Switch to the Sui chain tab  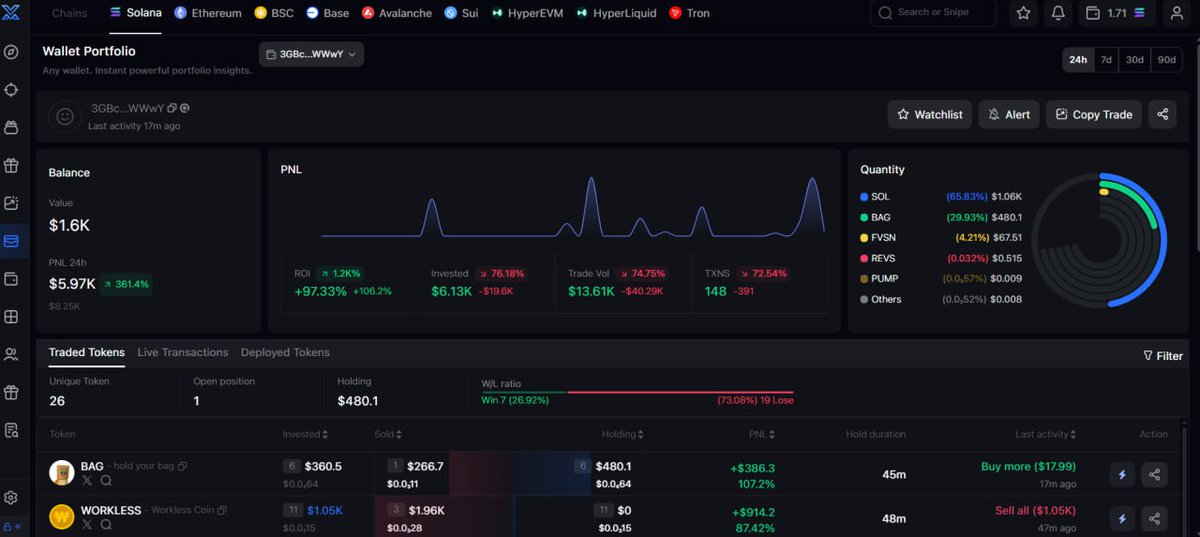pos(461,13)
